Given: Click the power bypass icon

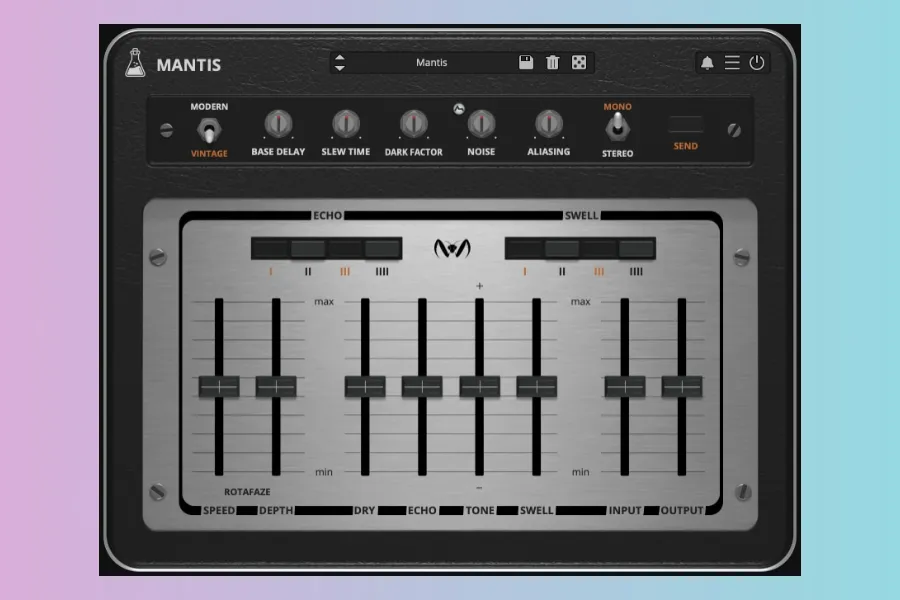Looking at the screenshot, I should [x=757, y=63].
